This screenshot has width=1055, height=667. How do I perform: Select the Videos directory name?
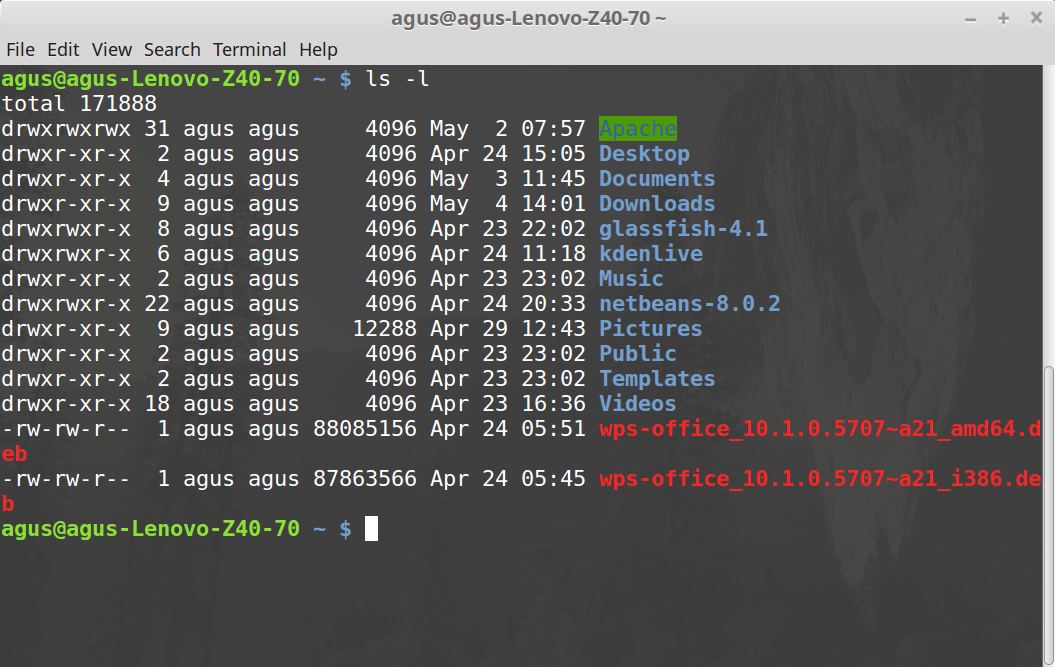point(637,403)
